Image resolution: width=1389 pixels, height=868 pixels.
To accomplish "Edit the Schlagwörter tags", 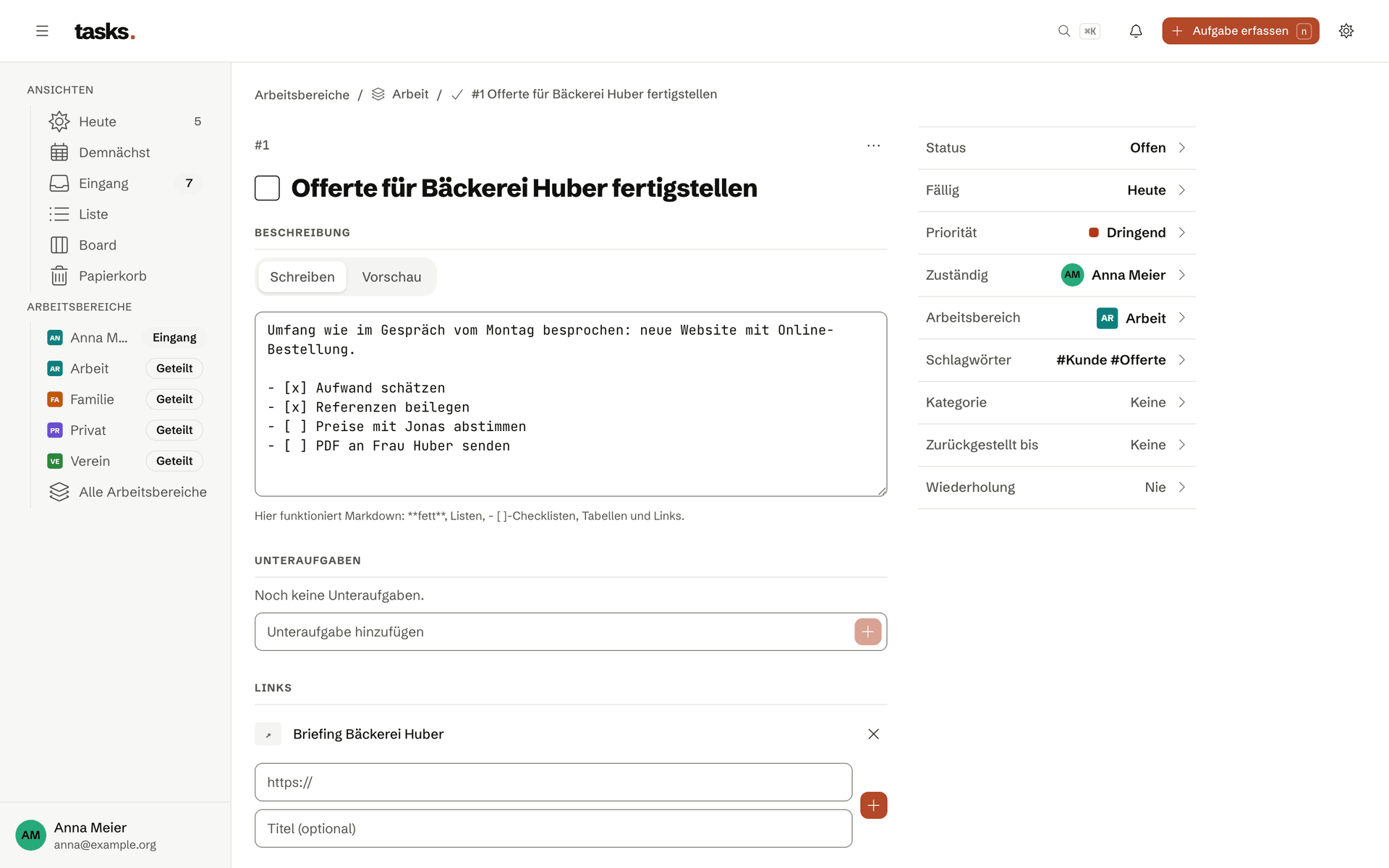I will [1056, 360].
